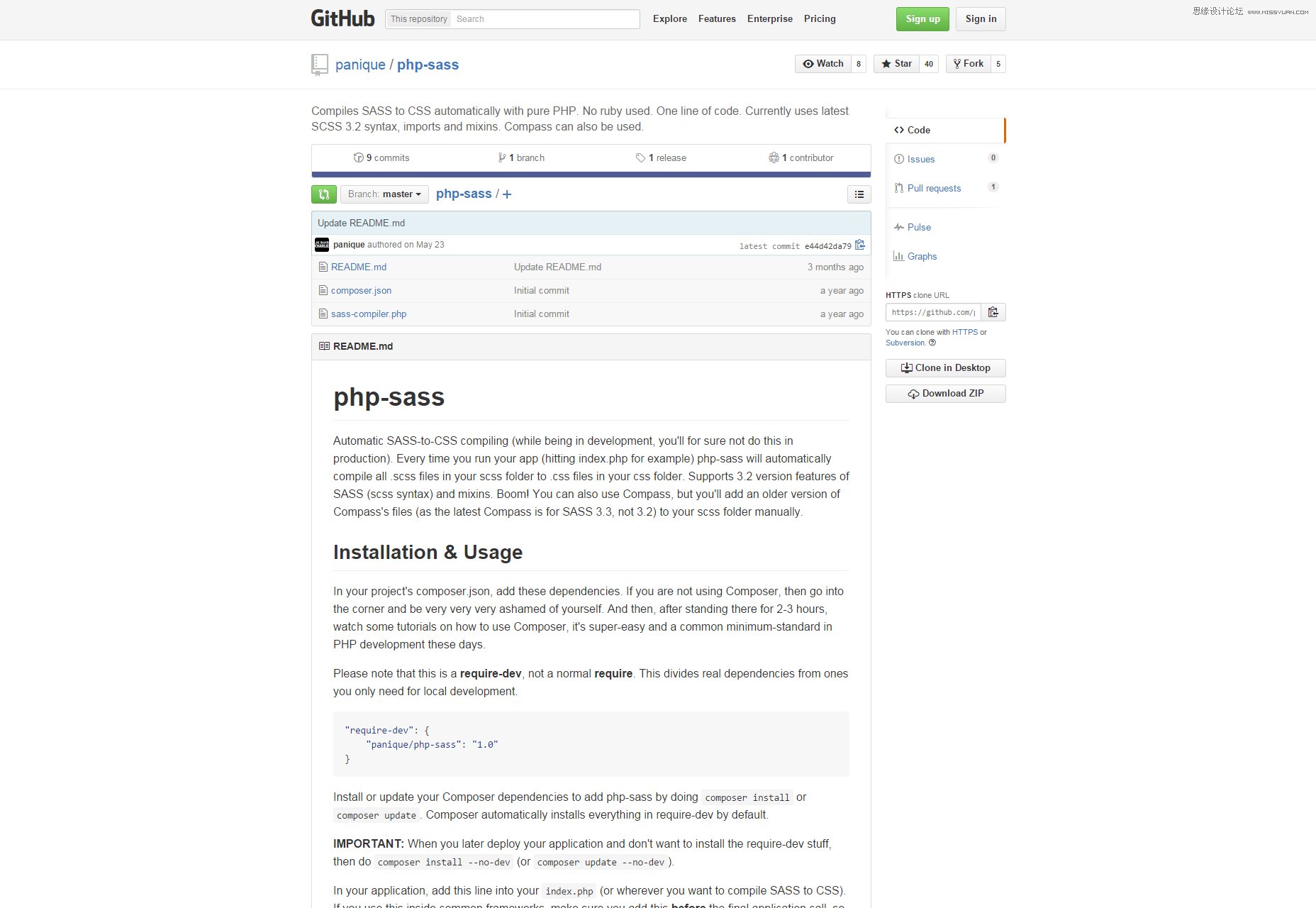Click 'Update README.md' commit message in README row
1316x908 pixels.
[557, 267]
